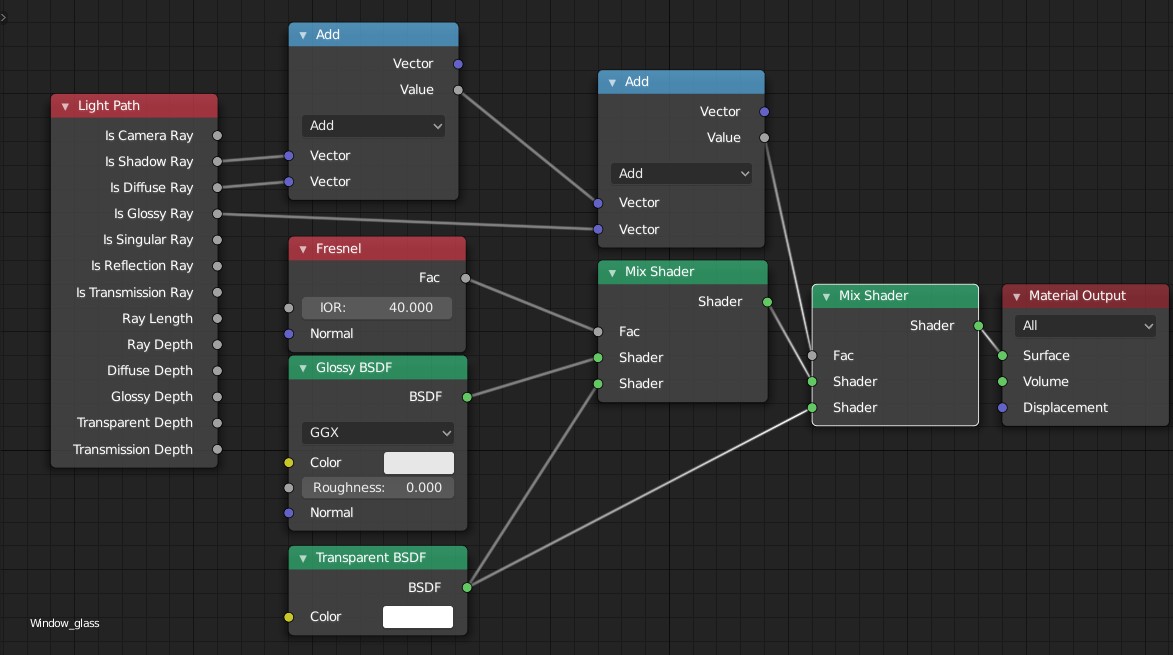Click the Fresnel IOR value field
The height and width of the screenshot is (655, 1173).
coord(377,307)
